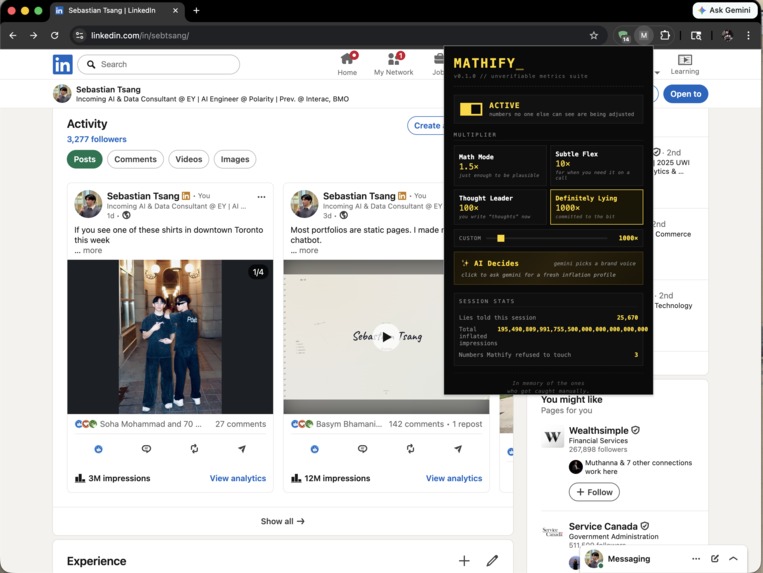The height and width of the screenshot is (573, 763).
Task: Open the Home feed icon
Action: click(x=347, y=64)
